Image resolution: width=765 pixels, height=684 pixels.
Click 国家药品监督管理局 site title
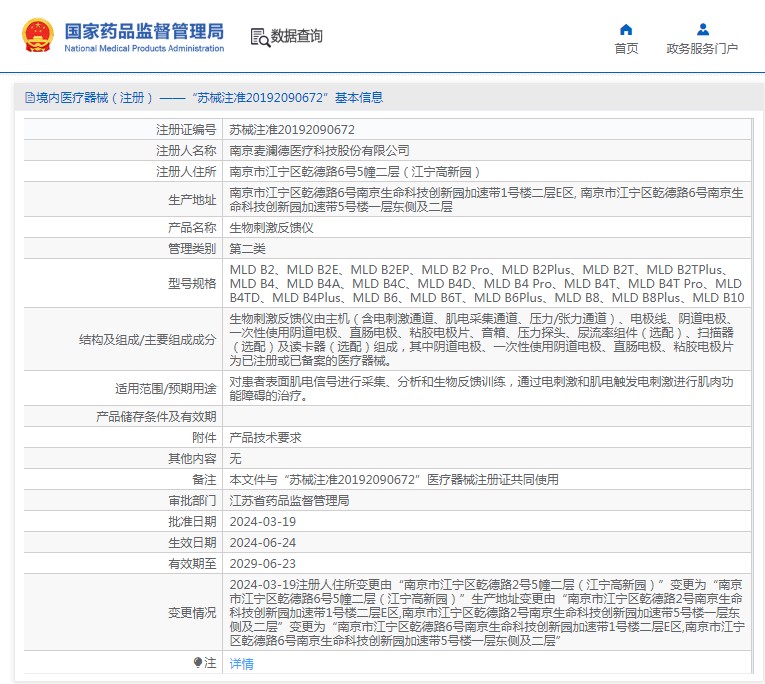coord(144,30)
